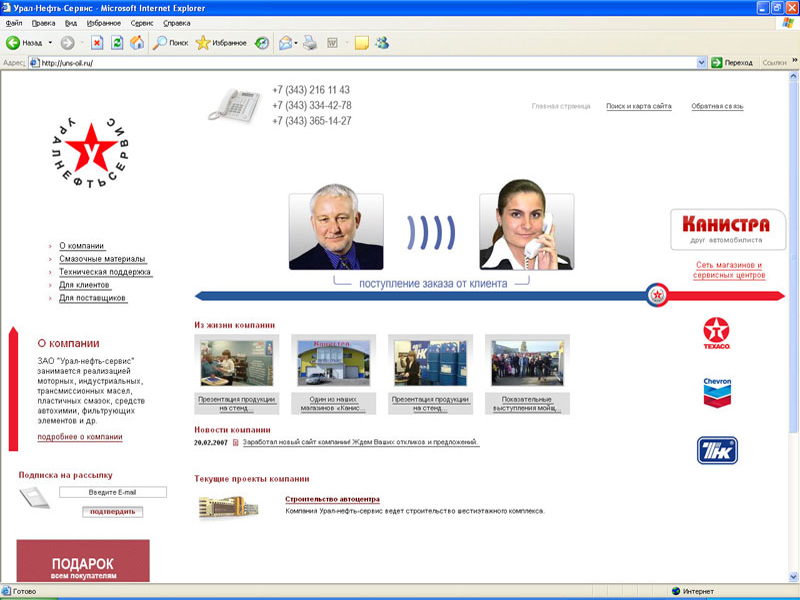Open the crowd photo Показательные выступления thumbnail
Viewport: 800px width, 600px height.
pos(527,363)
